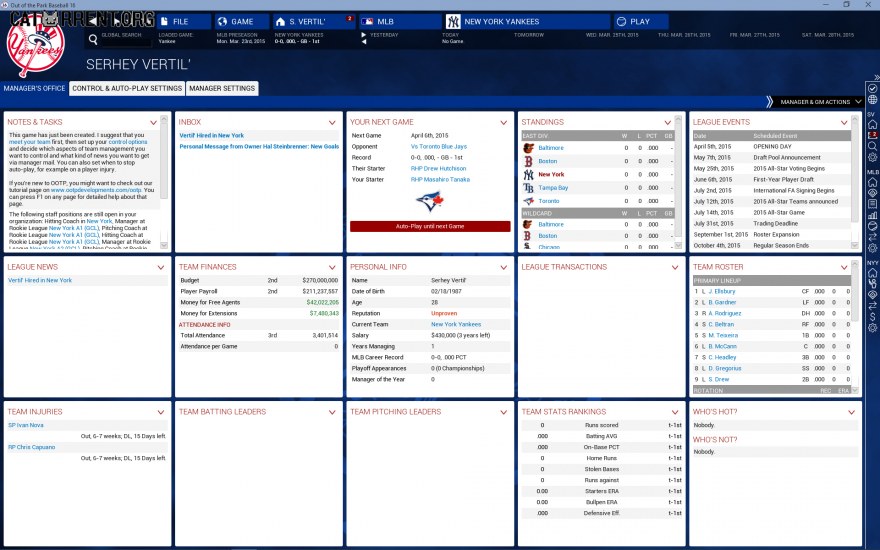Open the MLB settings gear icon
Screen dimensions: 880x550
tap(872, 248)
